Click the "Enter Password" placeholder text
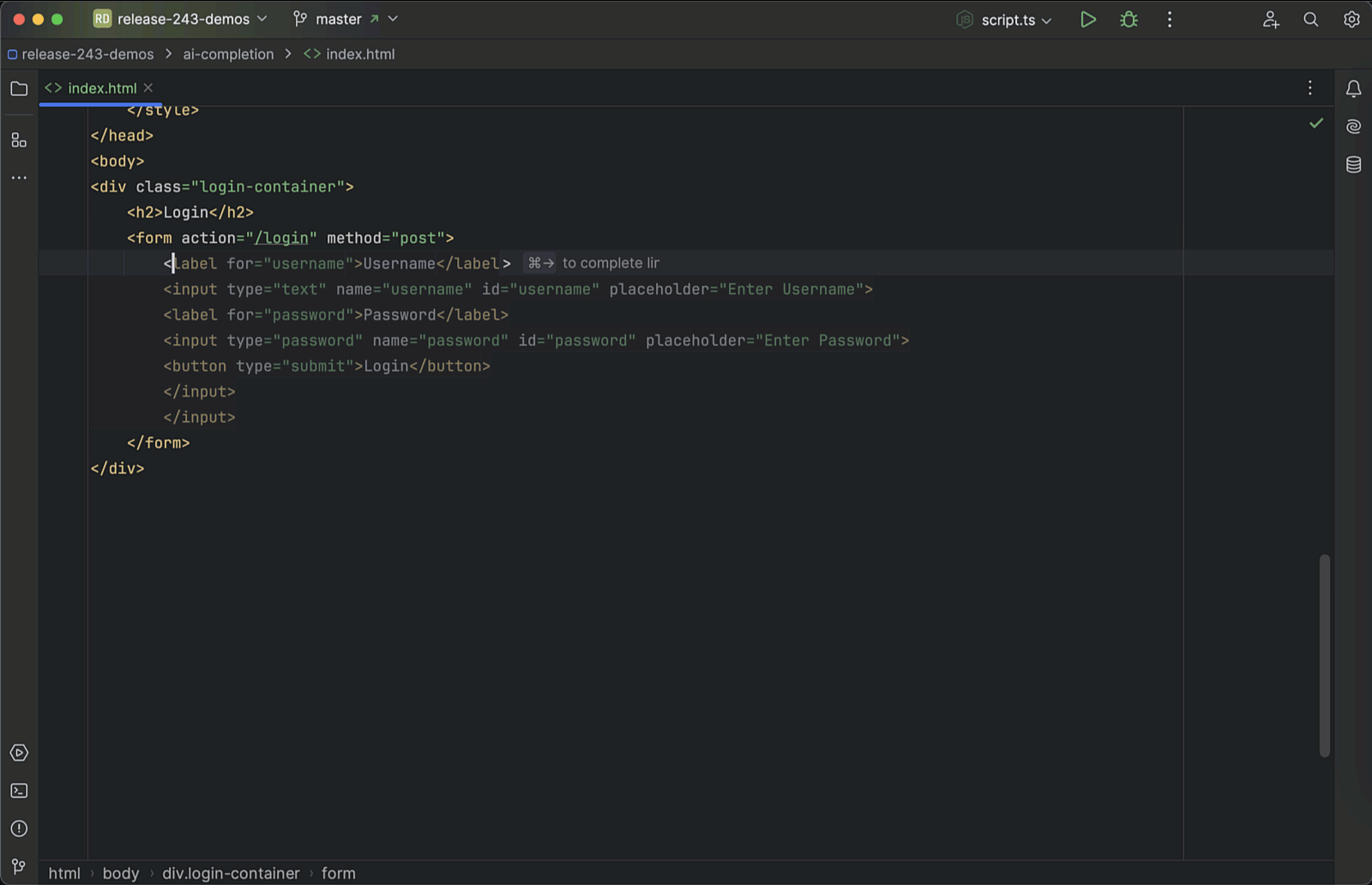 (828, 340)
